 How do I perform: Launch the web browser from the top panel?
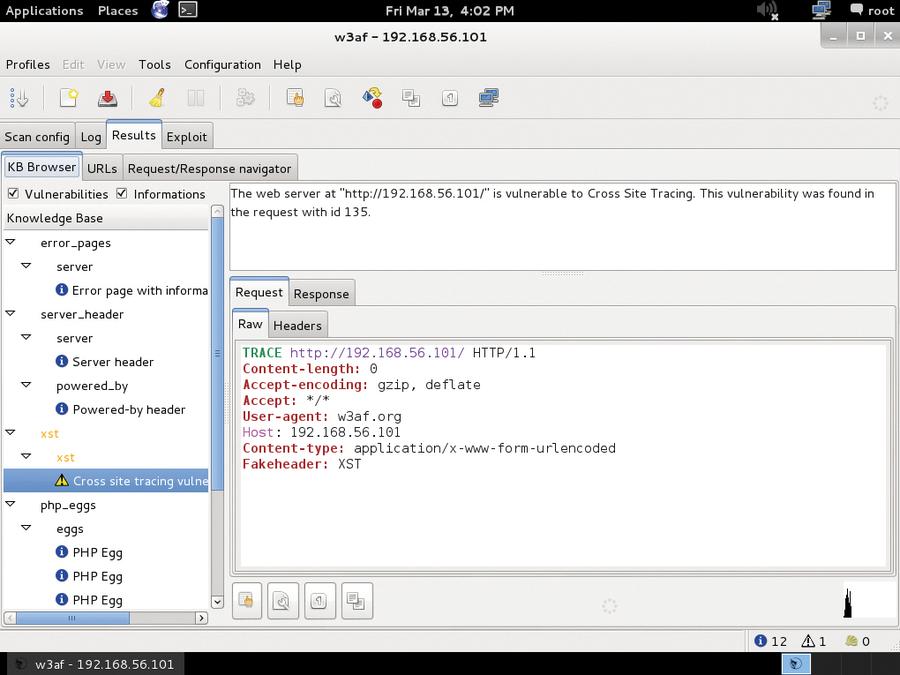160,10
